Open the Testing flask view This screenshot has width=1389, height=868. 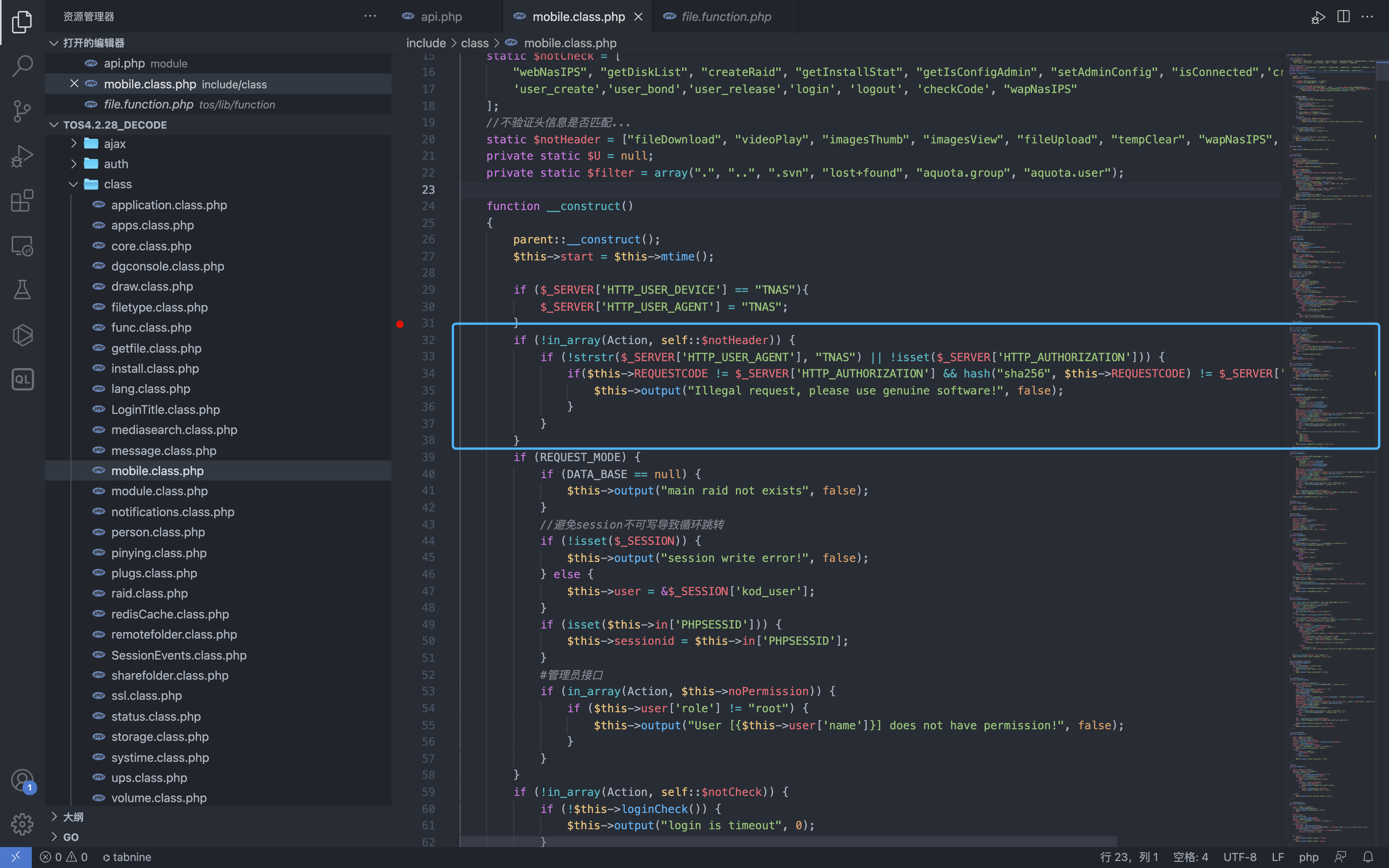coord(22,290)
